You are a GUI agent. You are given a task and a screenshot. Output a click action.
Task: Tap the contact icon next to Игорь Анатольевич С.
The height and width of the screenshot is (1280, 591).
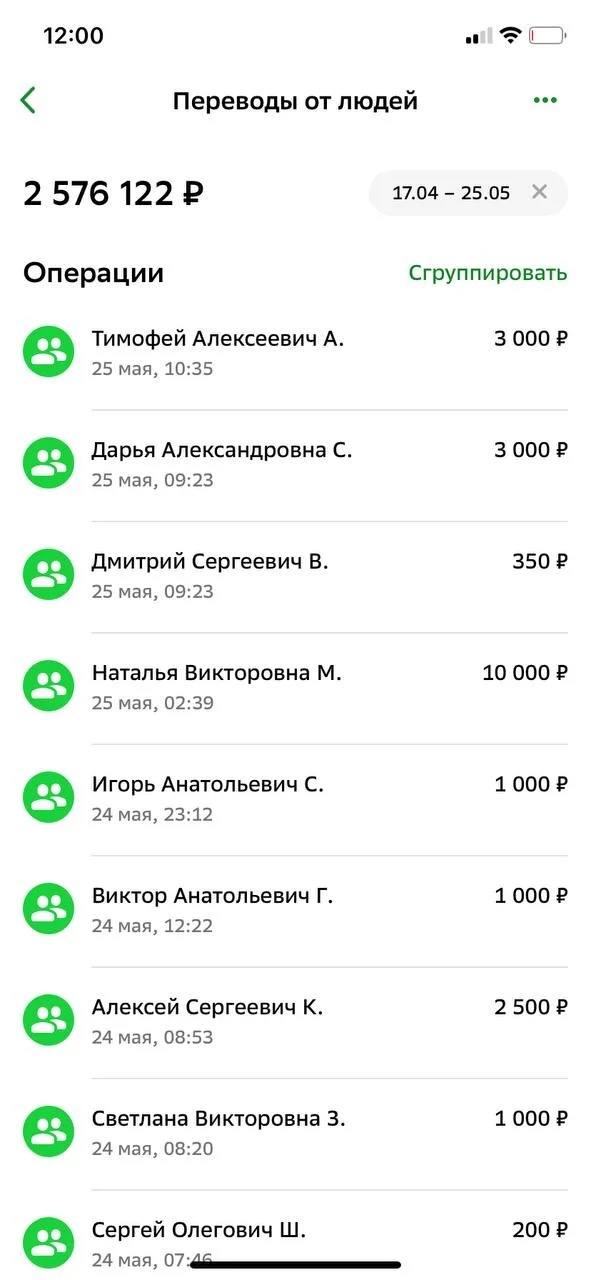[47, 796]
